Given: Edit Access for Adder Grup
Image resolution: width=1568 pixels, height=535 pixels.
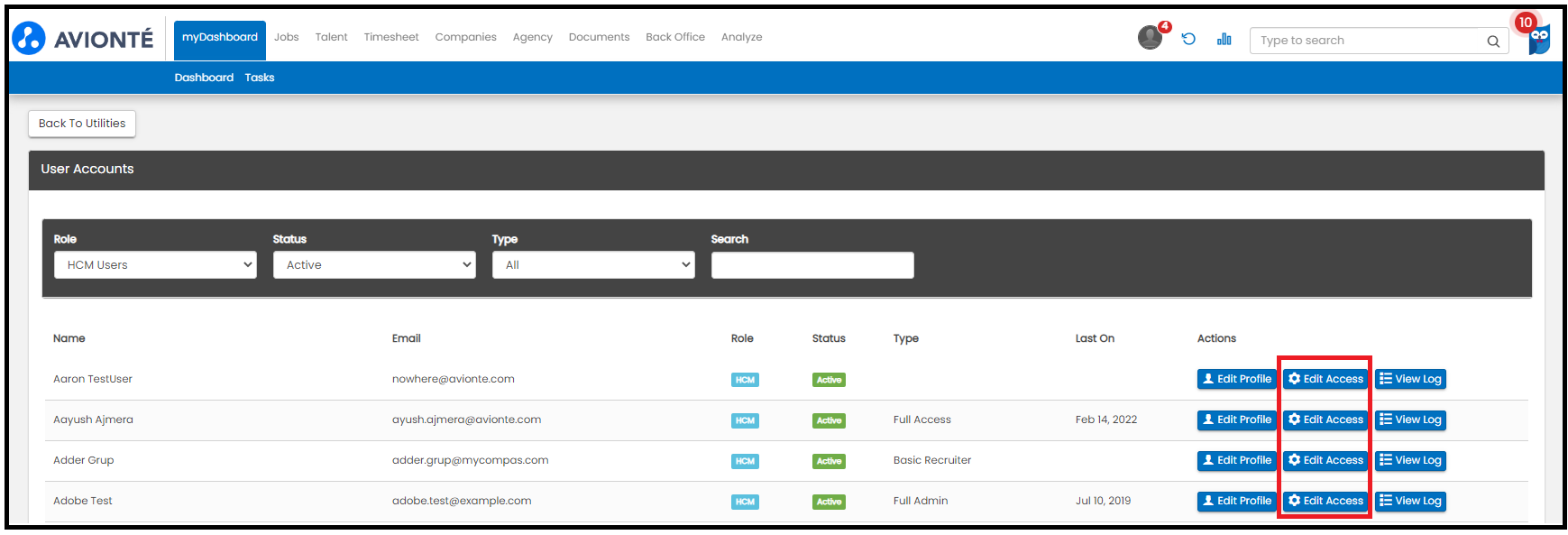Looking at the screenshot, I should tap(1325, 460).
